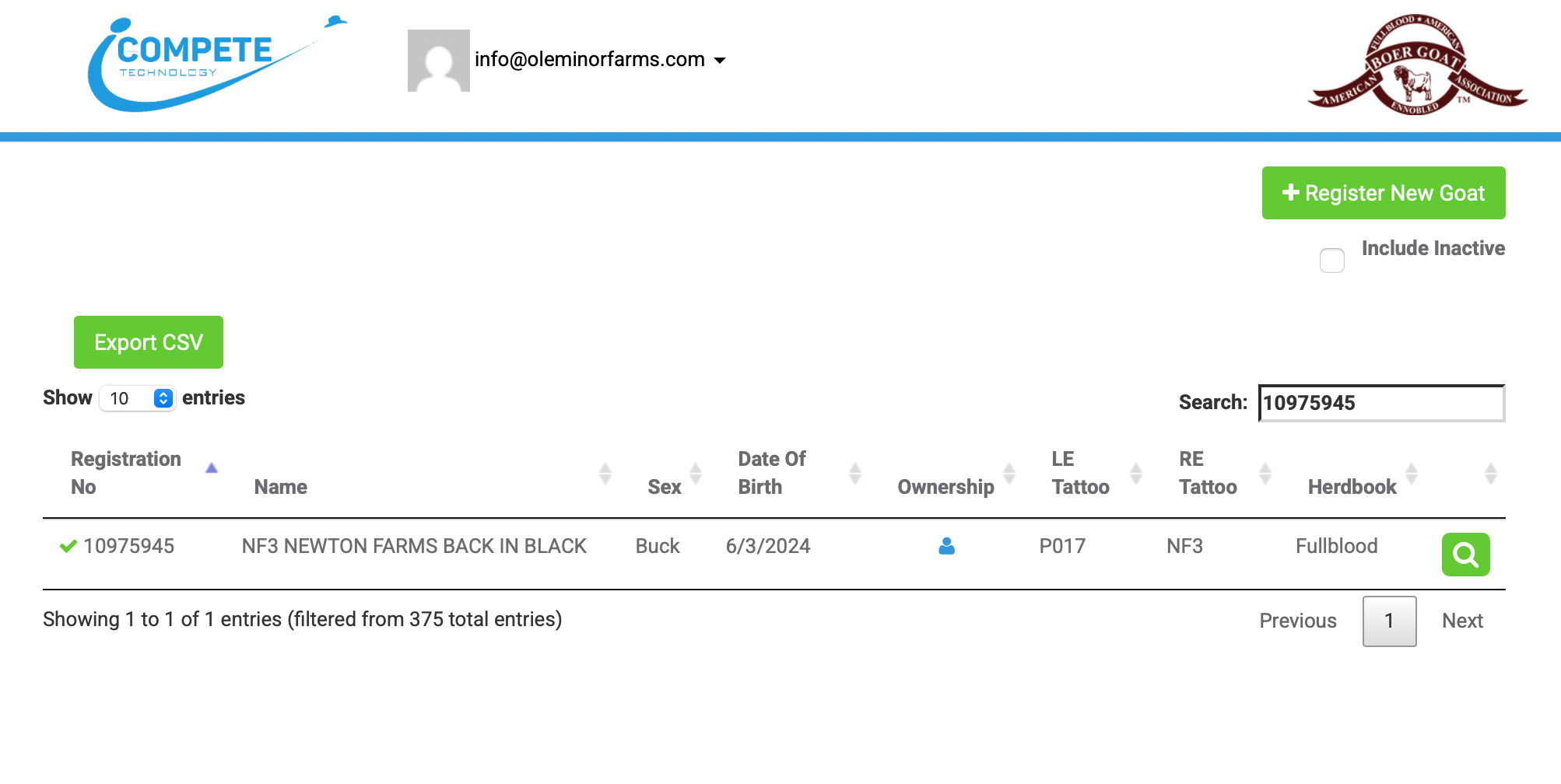Click Next in the pagination
This screenshot has width=1561, height=784.
pos(1461,621)
